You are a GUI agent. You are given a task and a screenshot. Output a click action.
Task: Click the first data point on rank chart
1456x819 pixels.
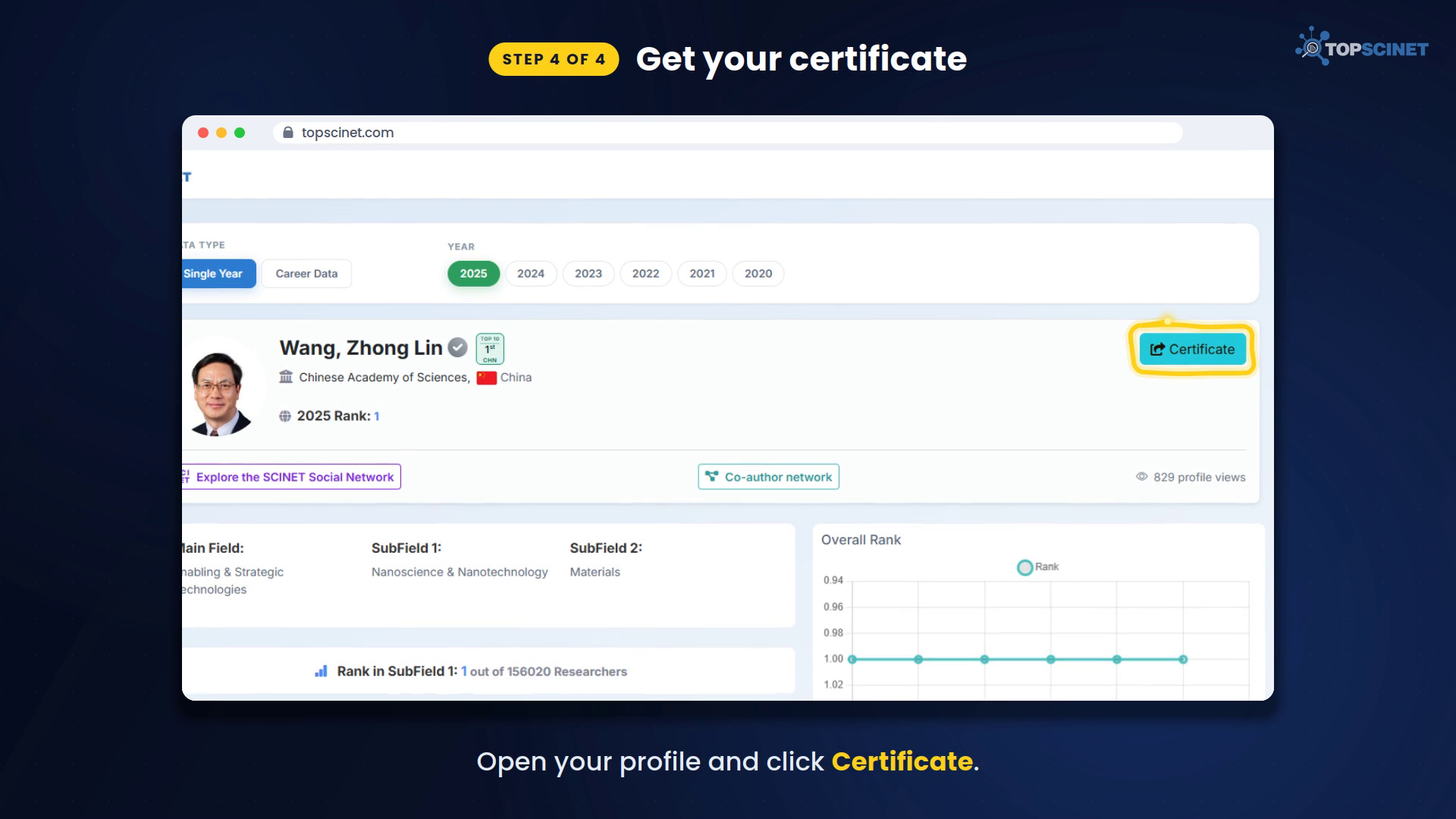click(x=852, y=660)
